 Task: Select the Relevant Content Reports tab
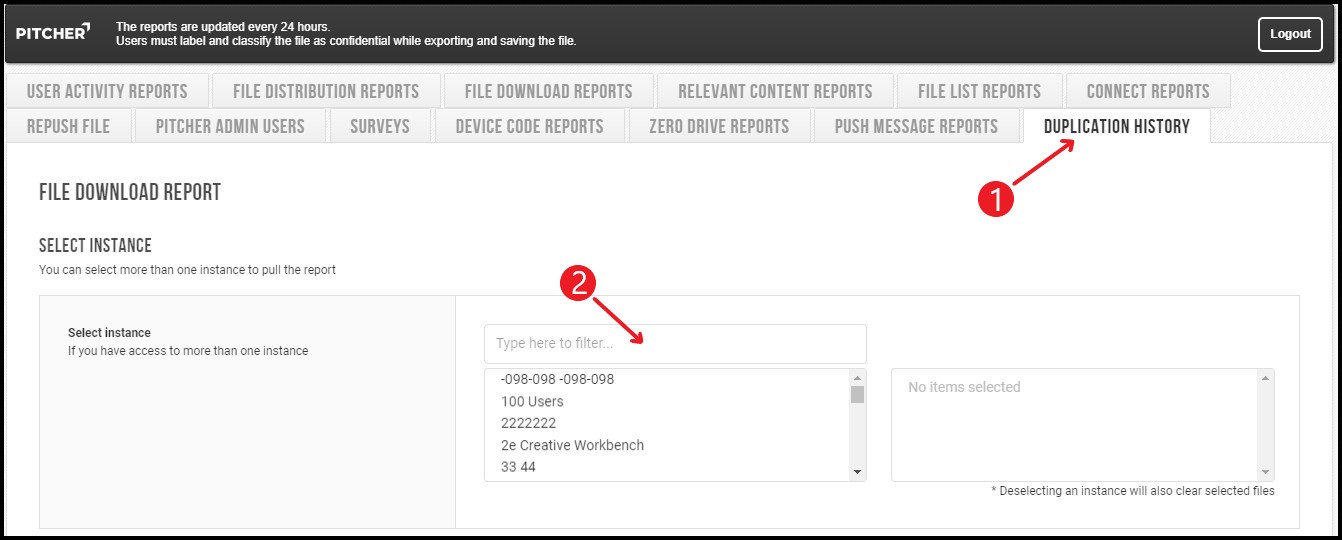tap(775, 91)
